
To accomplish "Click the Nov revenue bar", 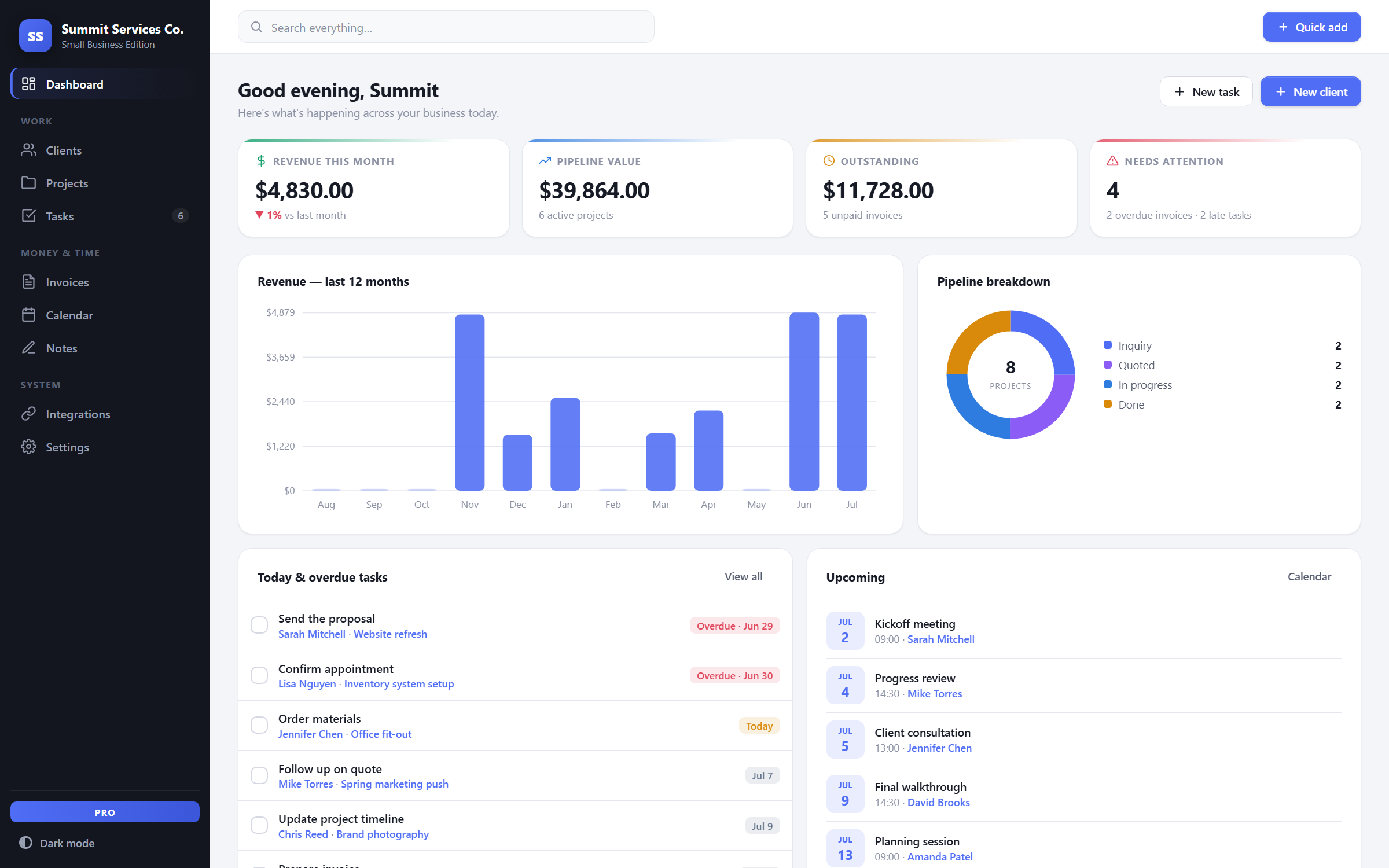I will point(469,402).
